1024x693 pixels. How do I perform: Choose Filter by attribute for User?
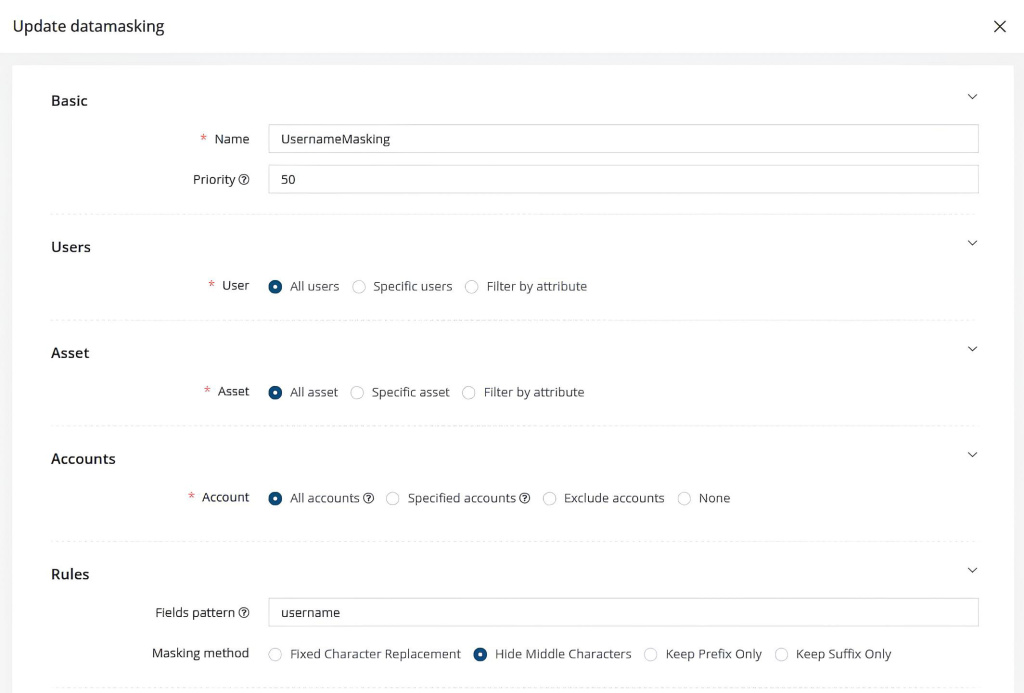[472, 287]
